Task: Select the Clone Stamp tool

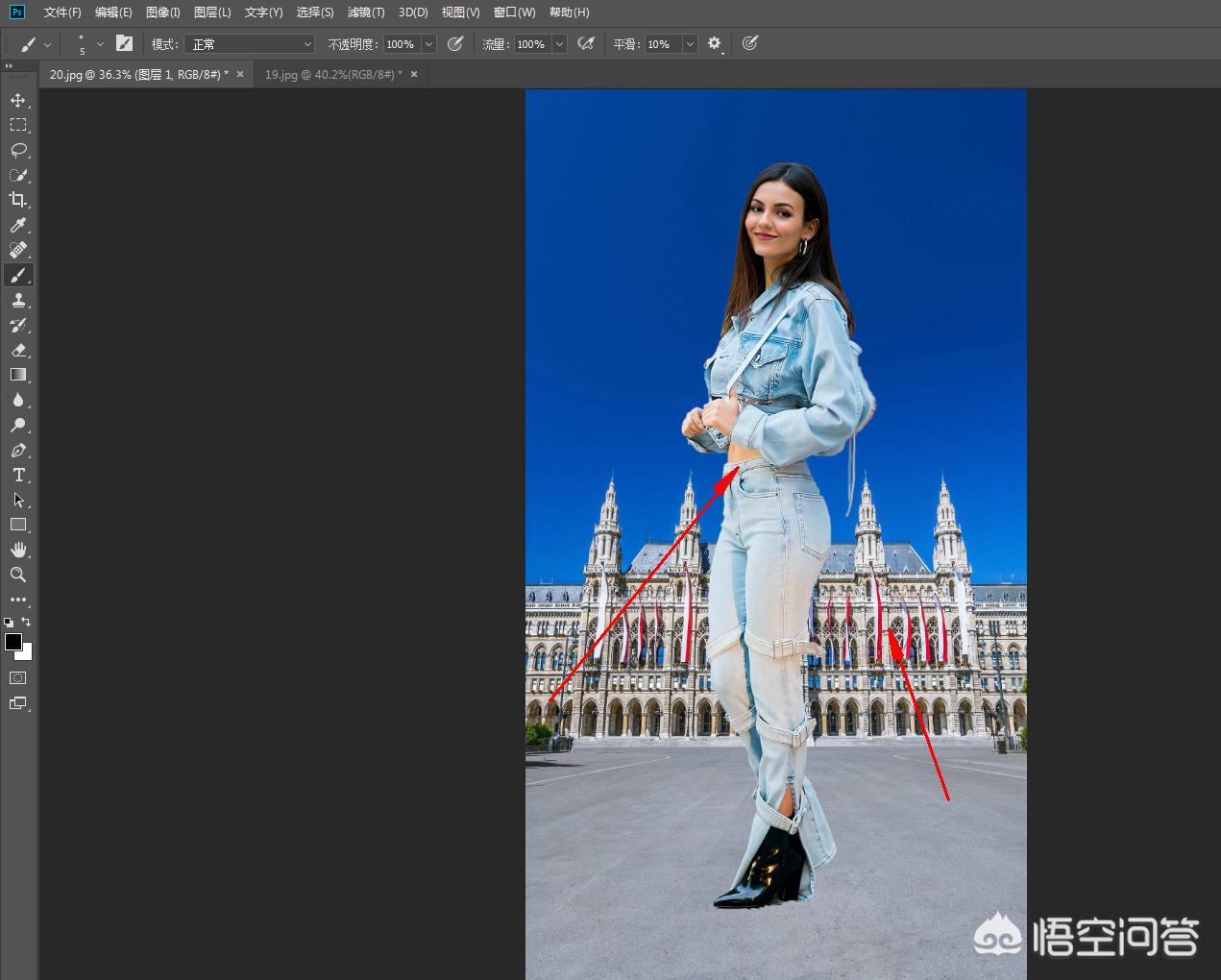Action: tap(18, 300)
